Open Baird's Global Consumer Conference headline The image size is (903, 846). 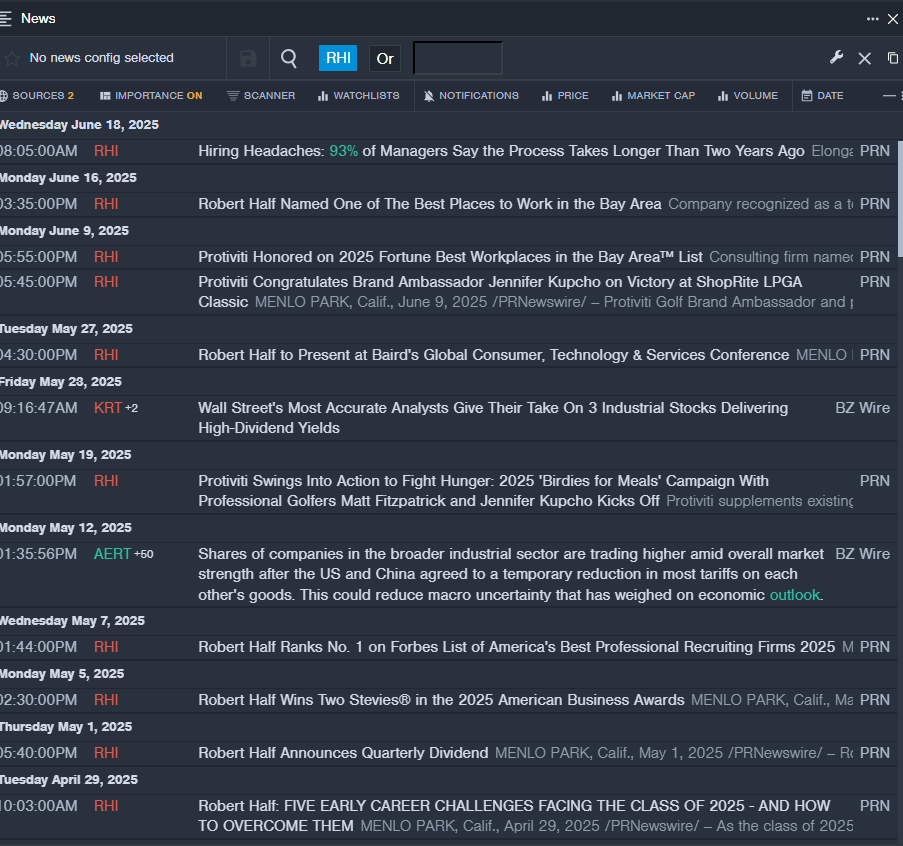tap(494, 355)
